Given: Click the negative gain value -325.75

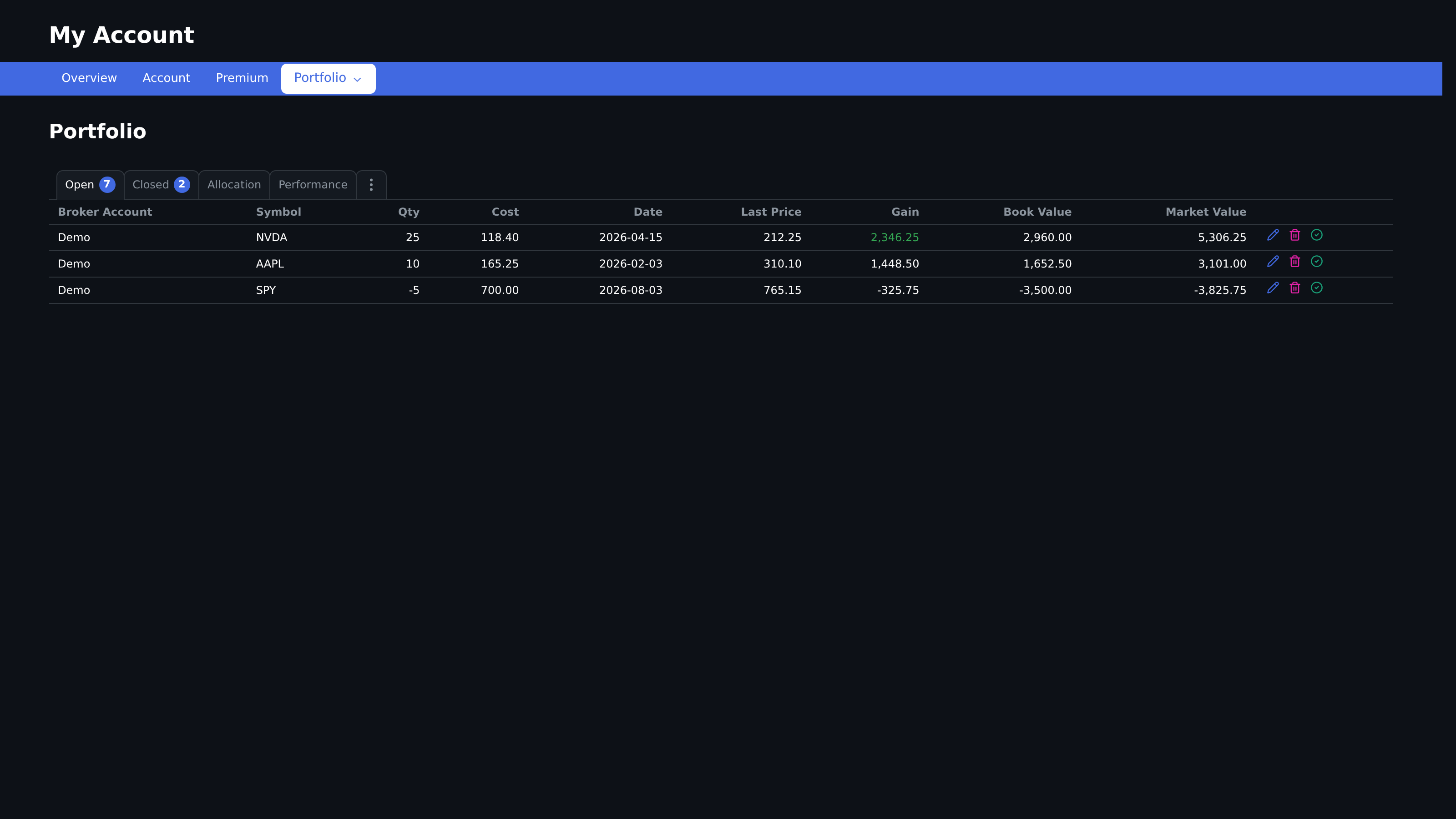Looking at the screenshot, I should coord(898,290).
